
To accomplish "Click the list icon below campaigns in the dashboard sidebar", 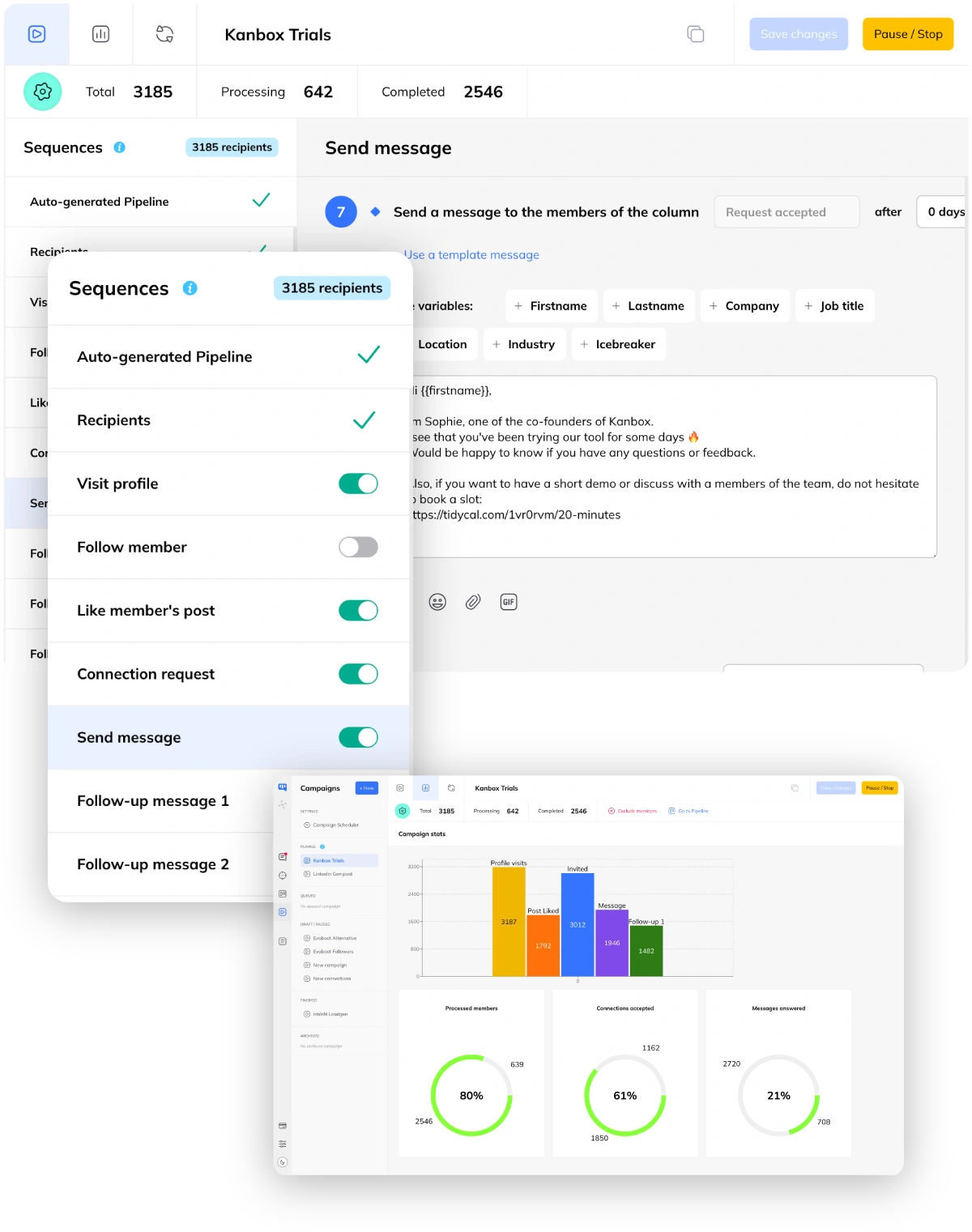I will pyautogui.click(x=282, y=941).
